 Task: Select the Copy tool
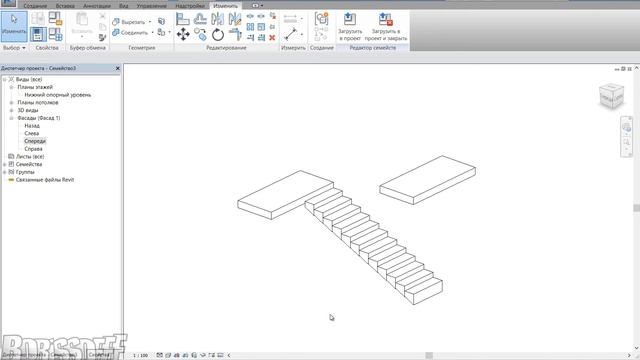coord(200,35)
